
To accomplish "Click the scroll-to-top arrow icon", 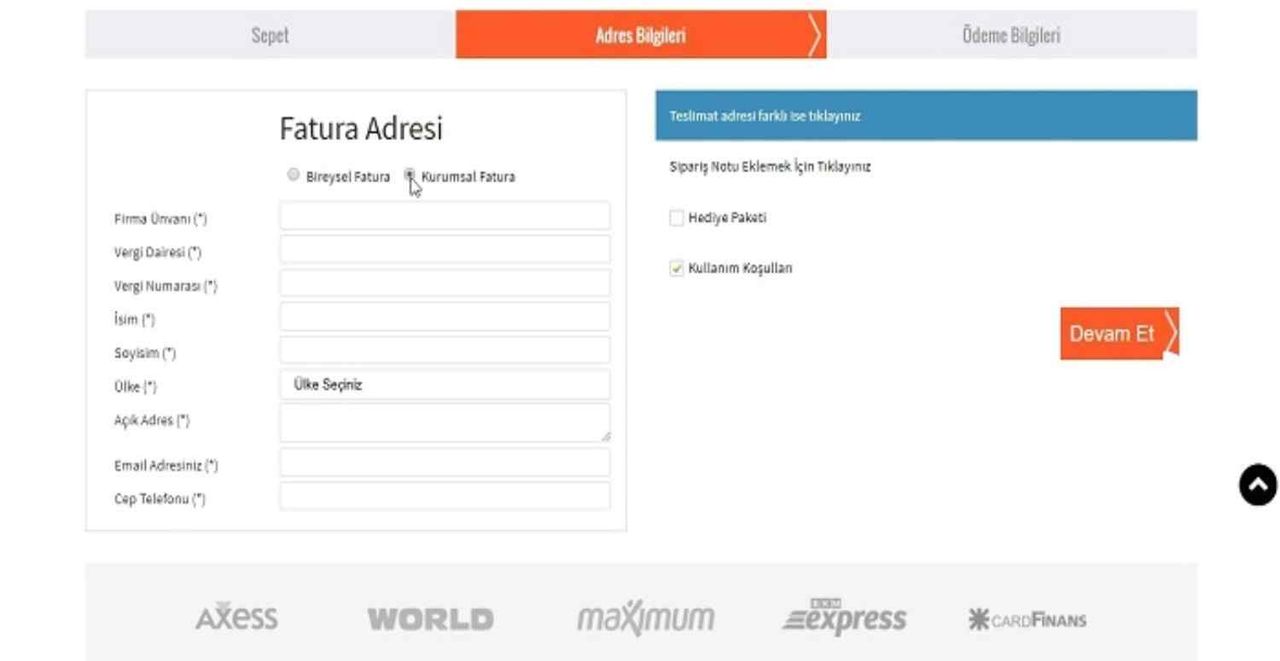I will (x=1258, y=485).
